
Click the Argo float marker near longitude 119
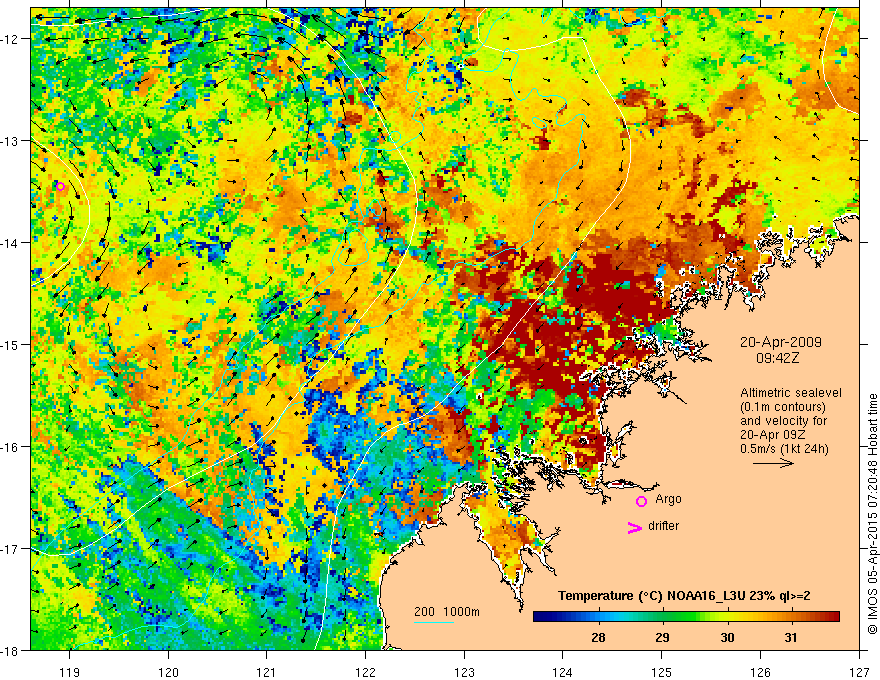coord(61,186)
